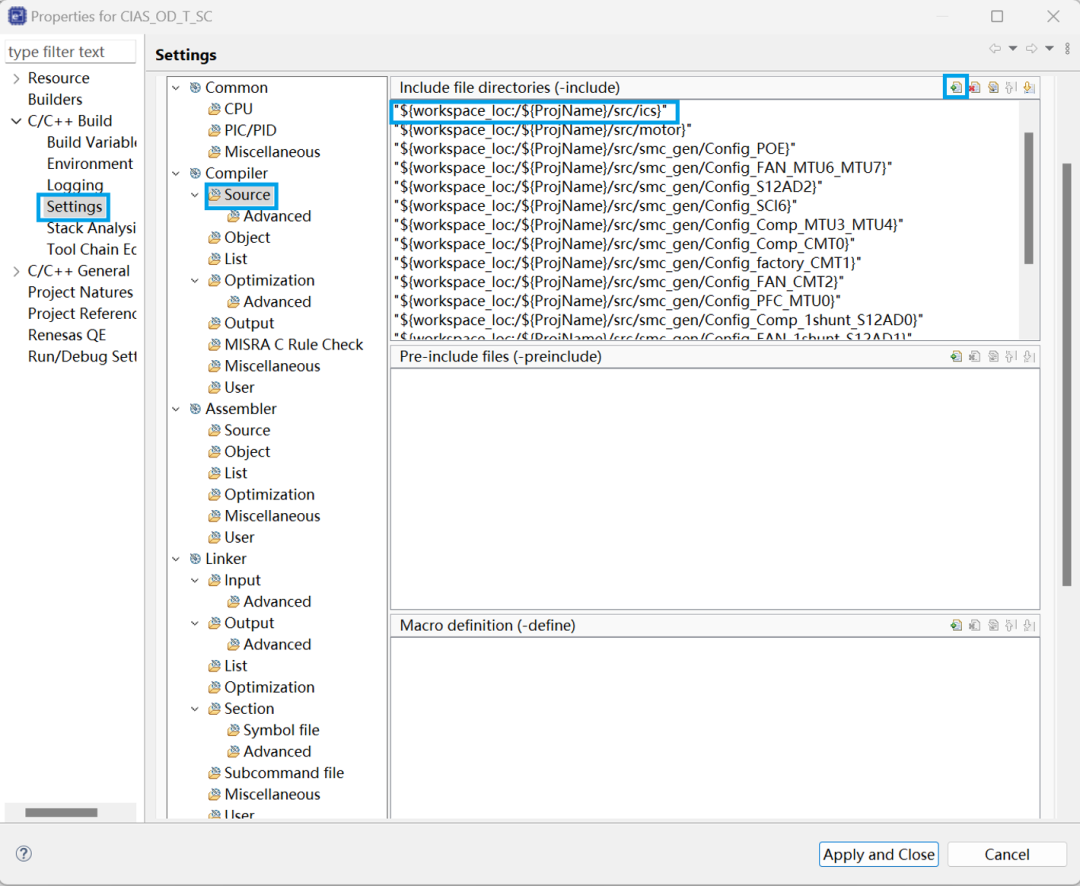
Task: Click the Apply and Close button
Action: 879,854
